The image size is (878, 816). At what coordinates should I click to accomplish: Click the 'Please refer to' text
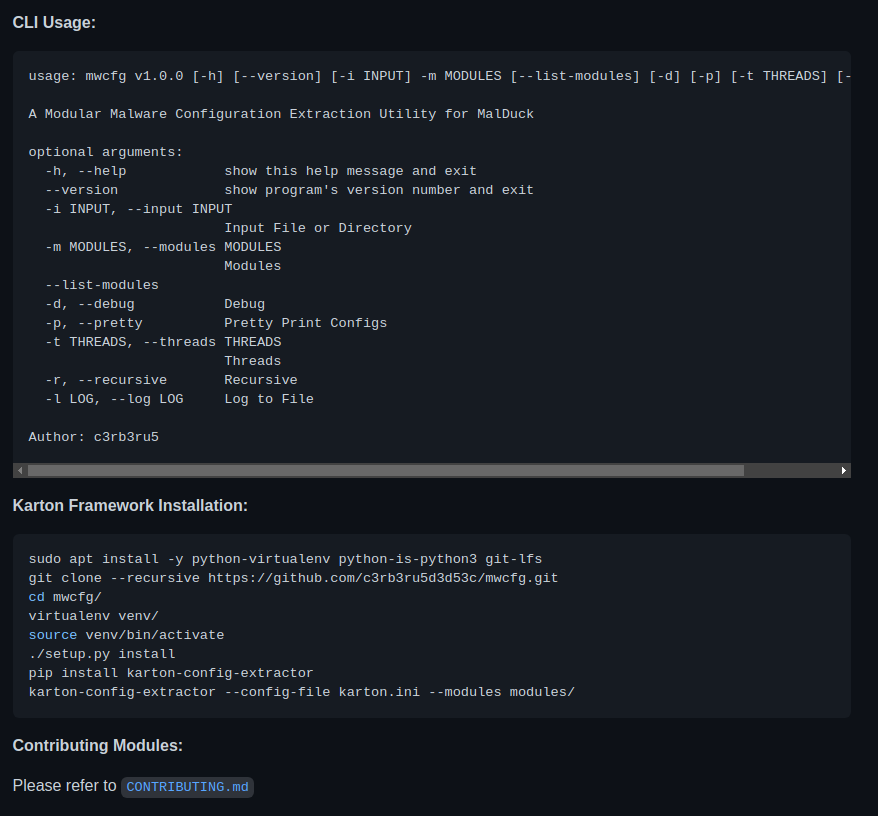64,786
